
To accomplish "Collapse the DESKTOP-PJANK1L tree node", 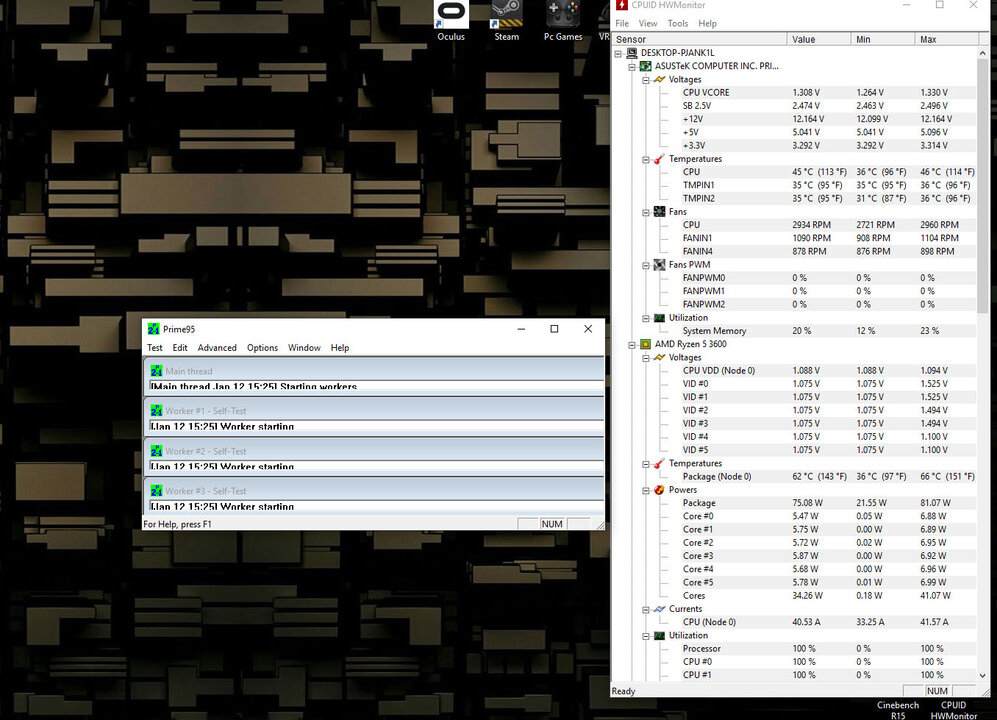I will pos(618,53).
